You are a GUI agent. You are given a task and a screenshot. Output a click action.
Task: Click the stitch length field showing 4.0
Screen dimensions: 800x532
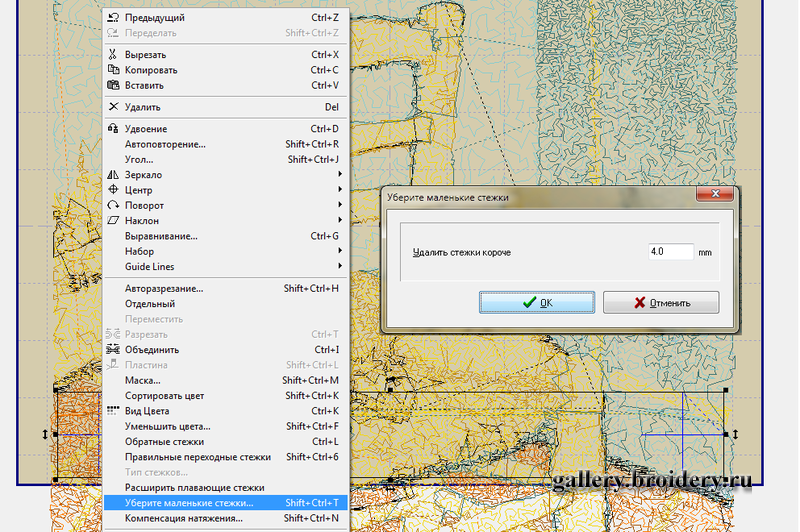point(669,252)
